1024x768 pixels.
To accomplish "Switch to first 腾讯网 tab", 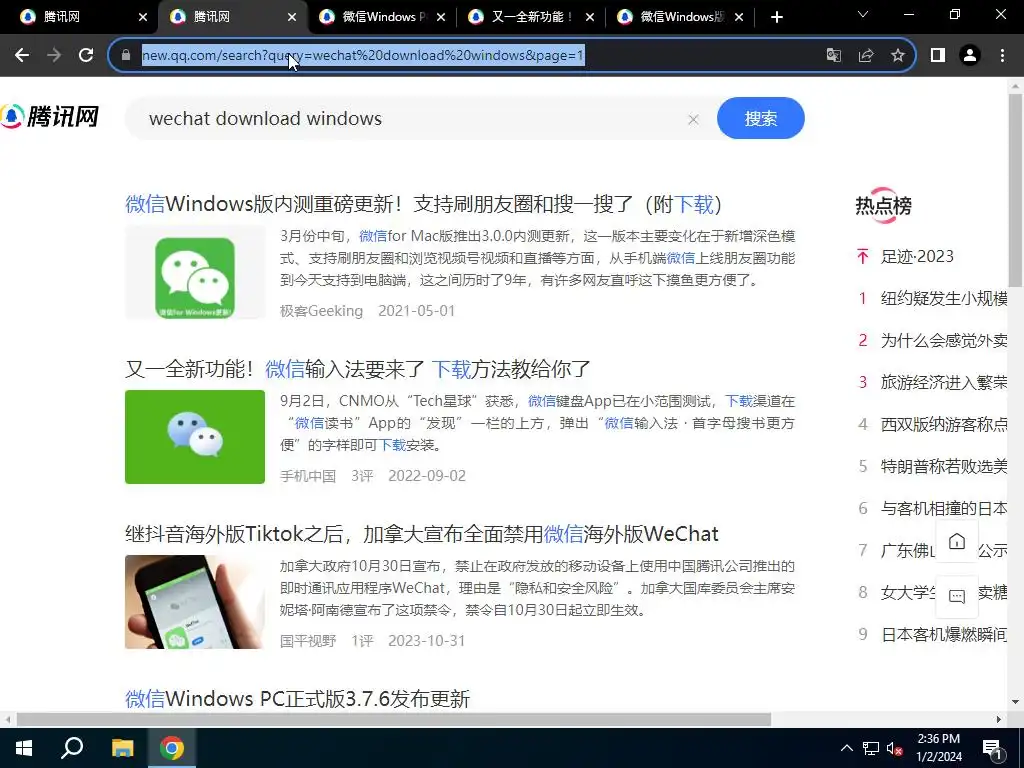I will point(78,17).
